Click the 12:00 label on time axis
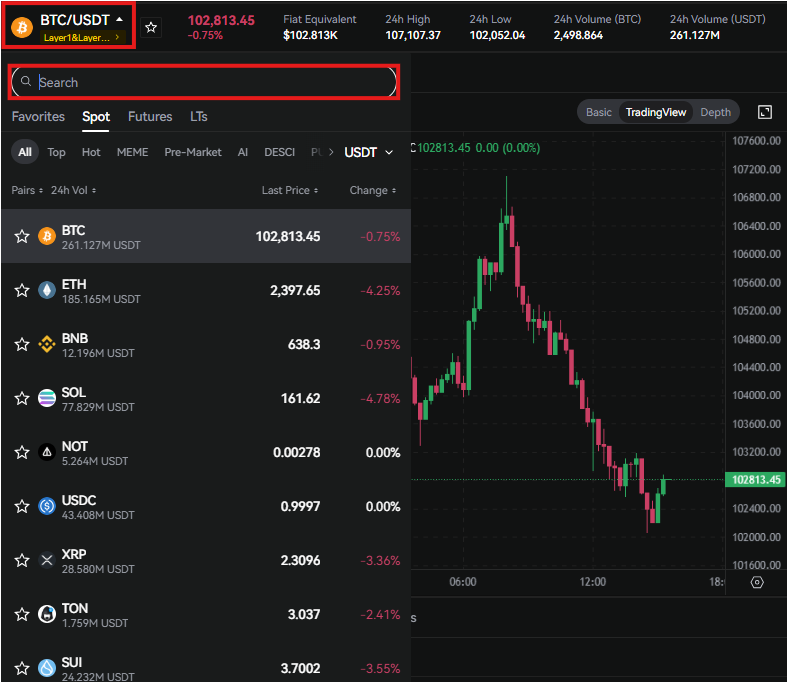 pyautogui.click(x=592, y=582)
